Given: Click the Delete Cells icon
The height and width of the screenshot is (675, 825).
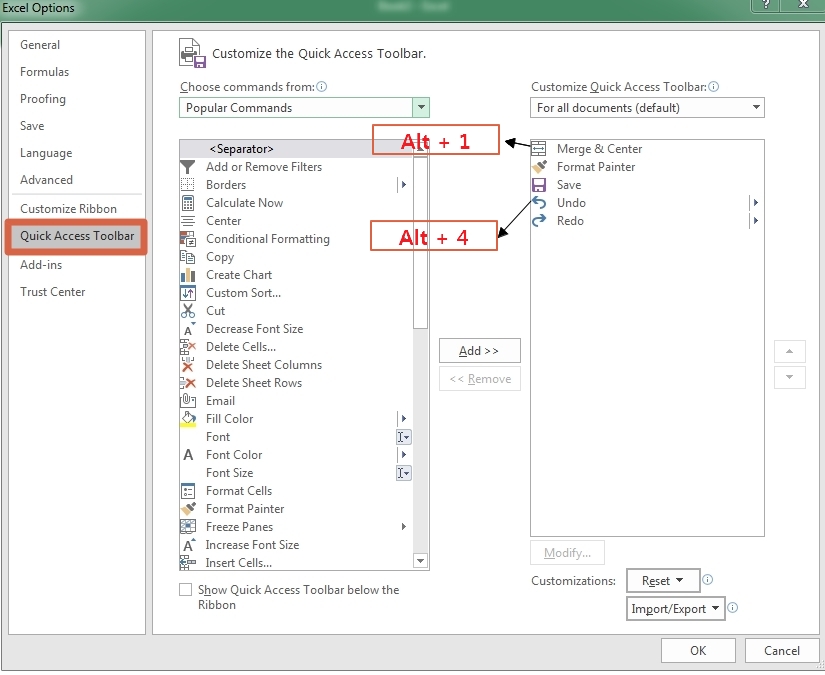Looking at the screenshot, I should point(187,347).
